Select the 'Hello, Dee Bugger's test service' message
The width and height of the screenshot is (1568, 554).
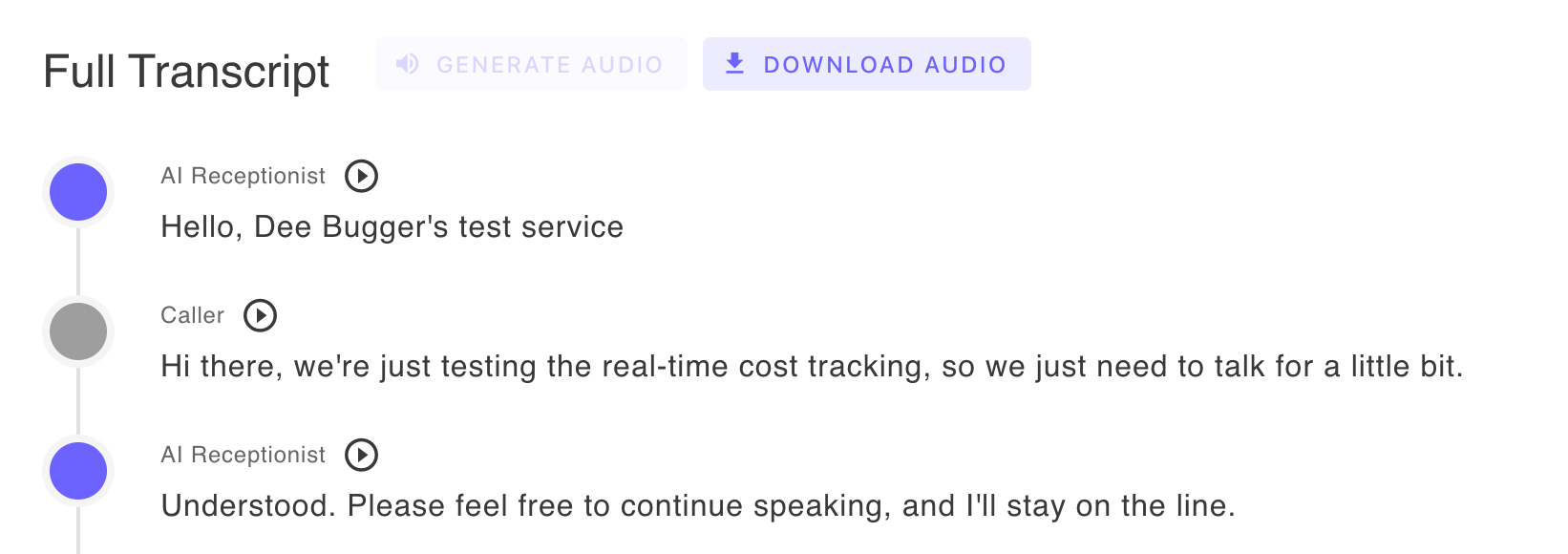(392, 226)
